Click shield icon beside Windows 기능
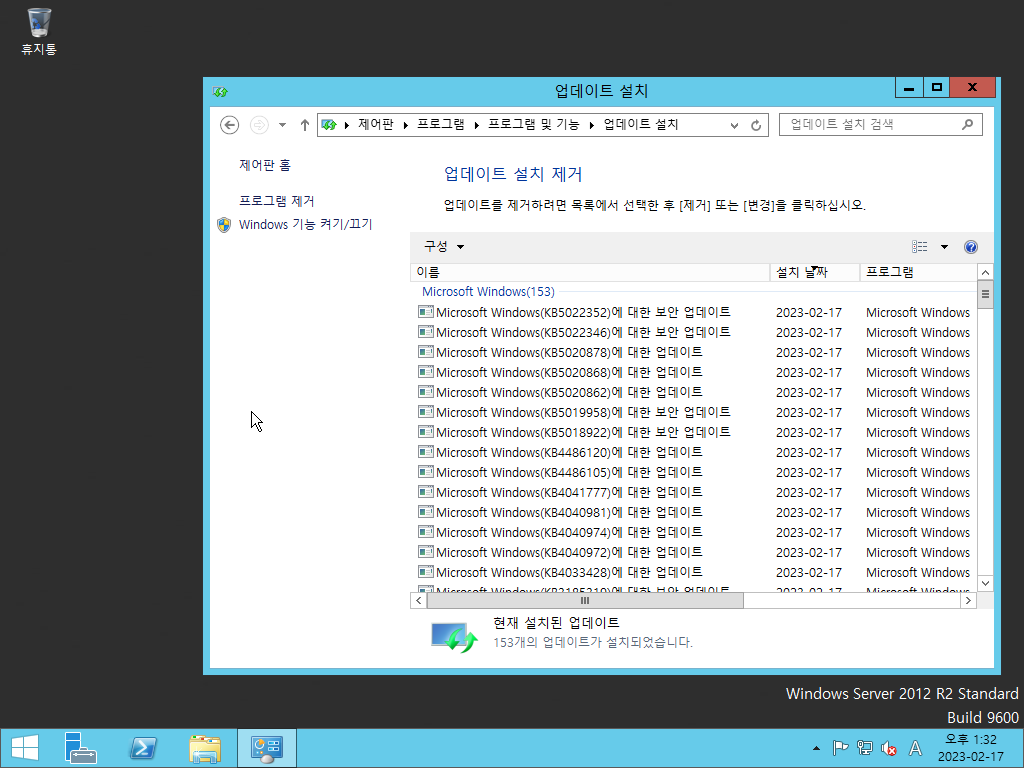Image resolution: width=1024 pixels, height=768 pixels. (224, 225)
